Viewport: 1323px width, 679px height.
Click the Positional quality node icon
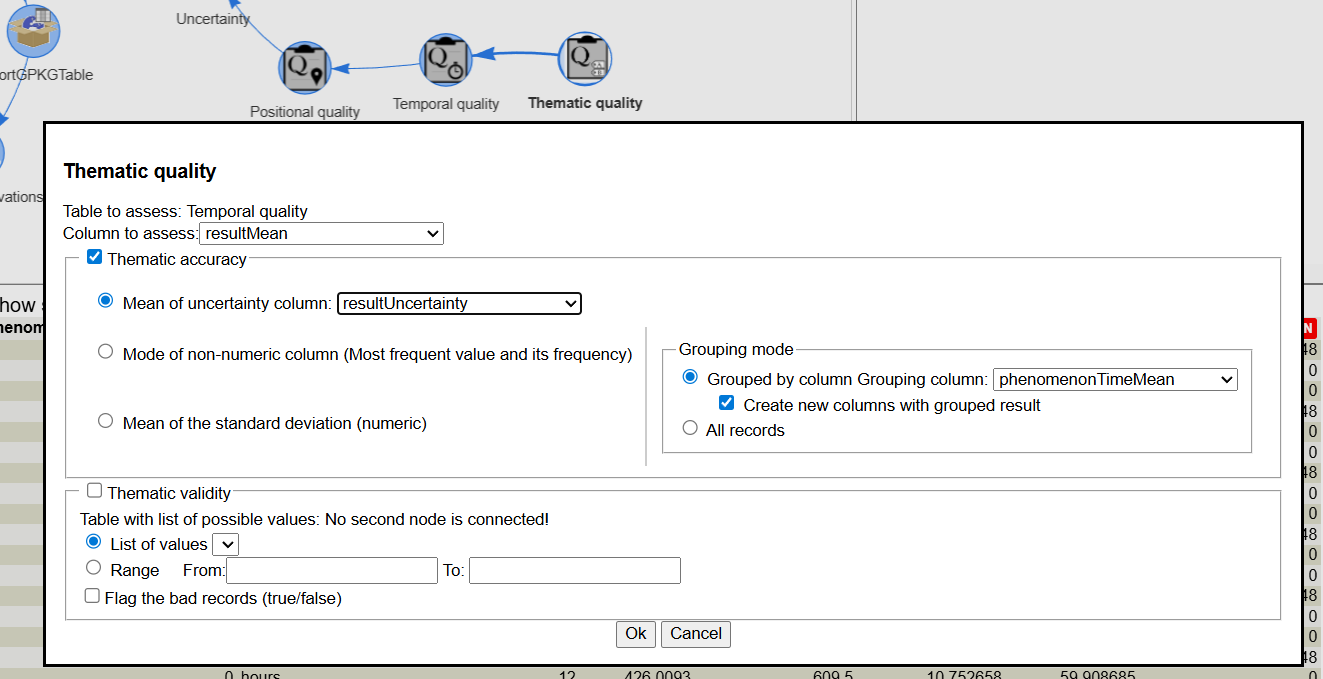[x=304, y=68]
